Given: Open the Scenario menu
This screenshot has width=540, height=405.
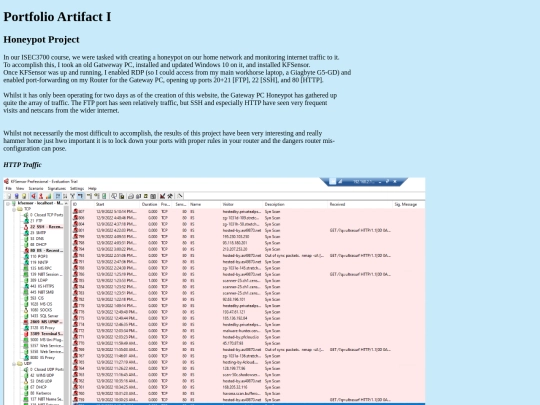Looking at the screenshot, I should (36, 188).
